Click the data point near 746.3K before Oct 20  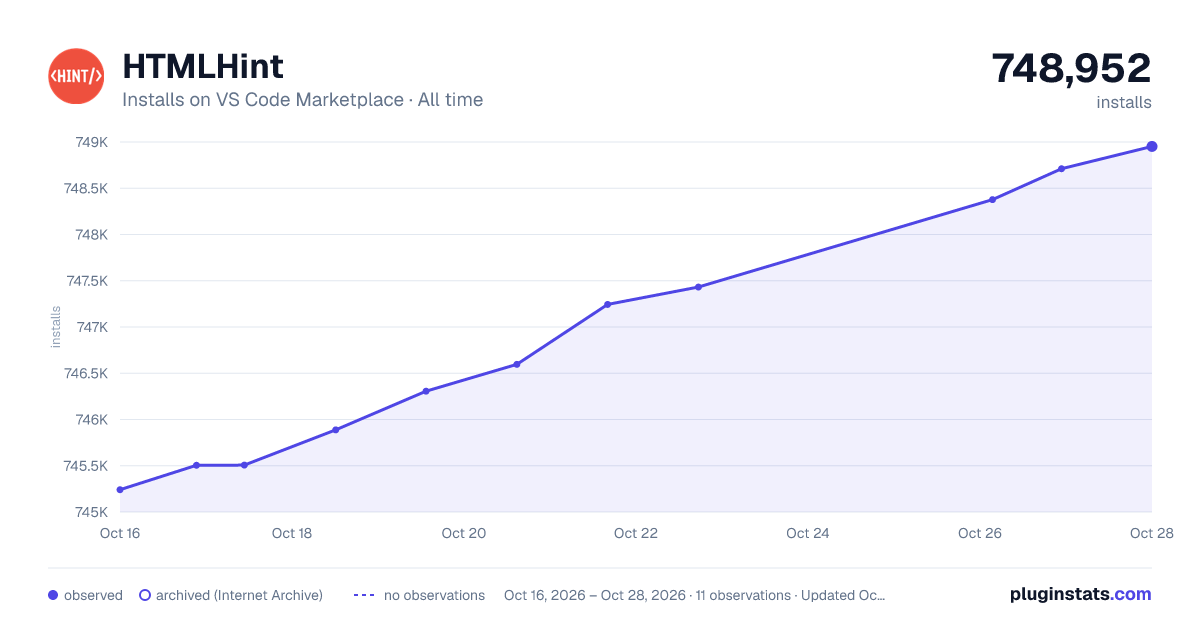(426, 391)
